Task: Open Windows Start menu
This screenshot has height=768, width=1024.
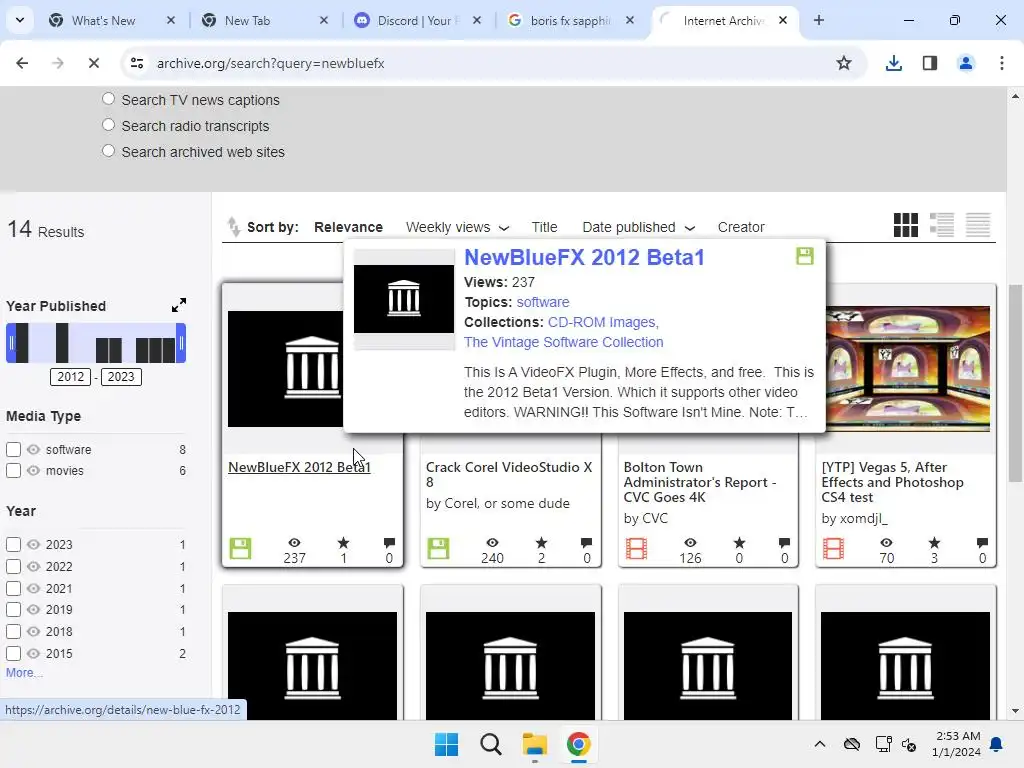Action: [x=447, y=744]
